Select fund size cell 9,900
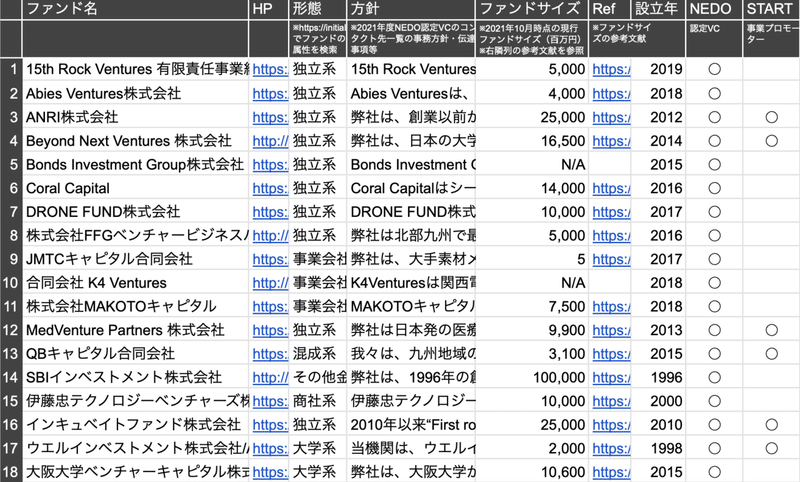800x482 pixels. (532, 330)
